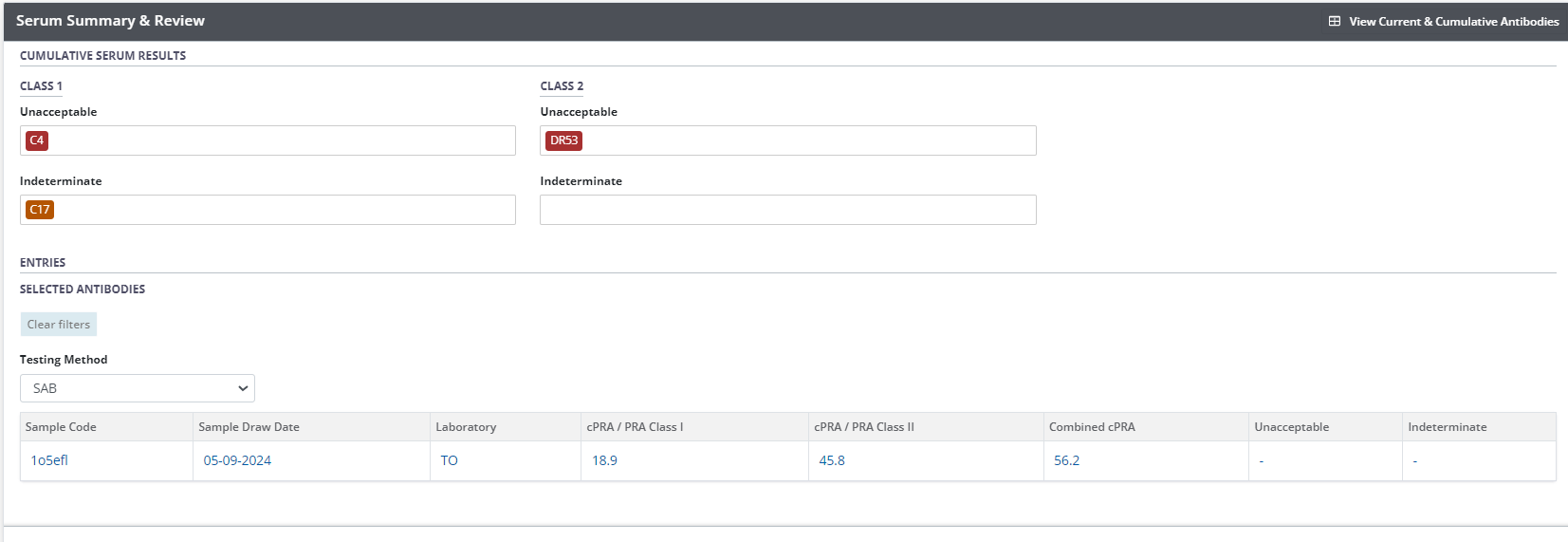Select the cPRA Class II value 45.8
This screenshot has width=1568, height=542.
832,460
